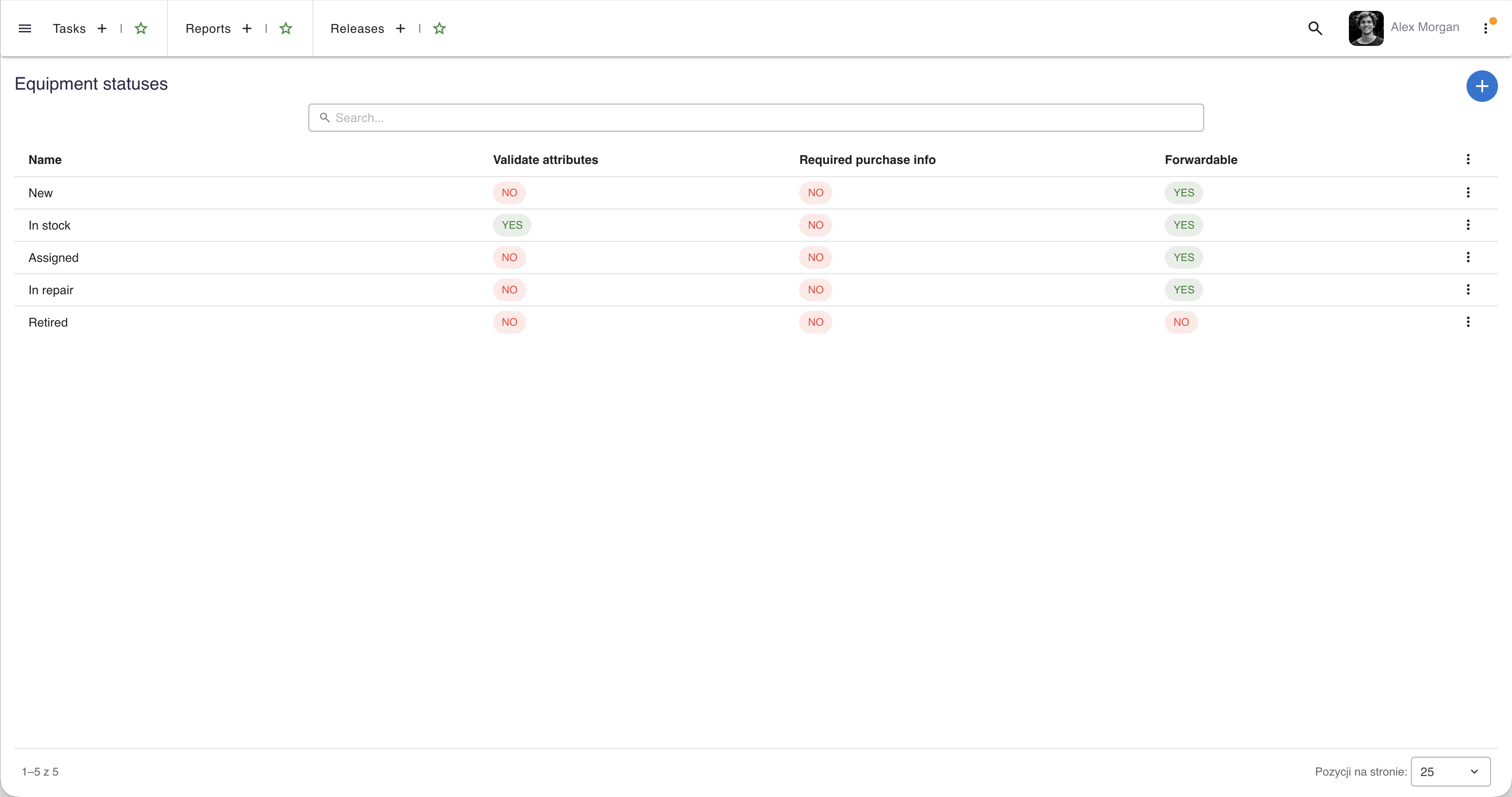Image resolution: width=1512 pixels, height=797 pixels.
Task: Click YES Forwardable badge for New
Action: (1184, 192)
